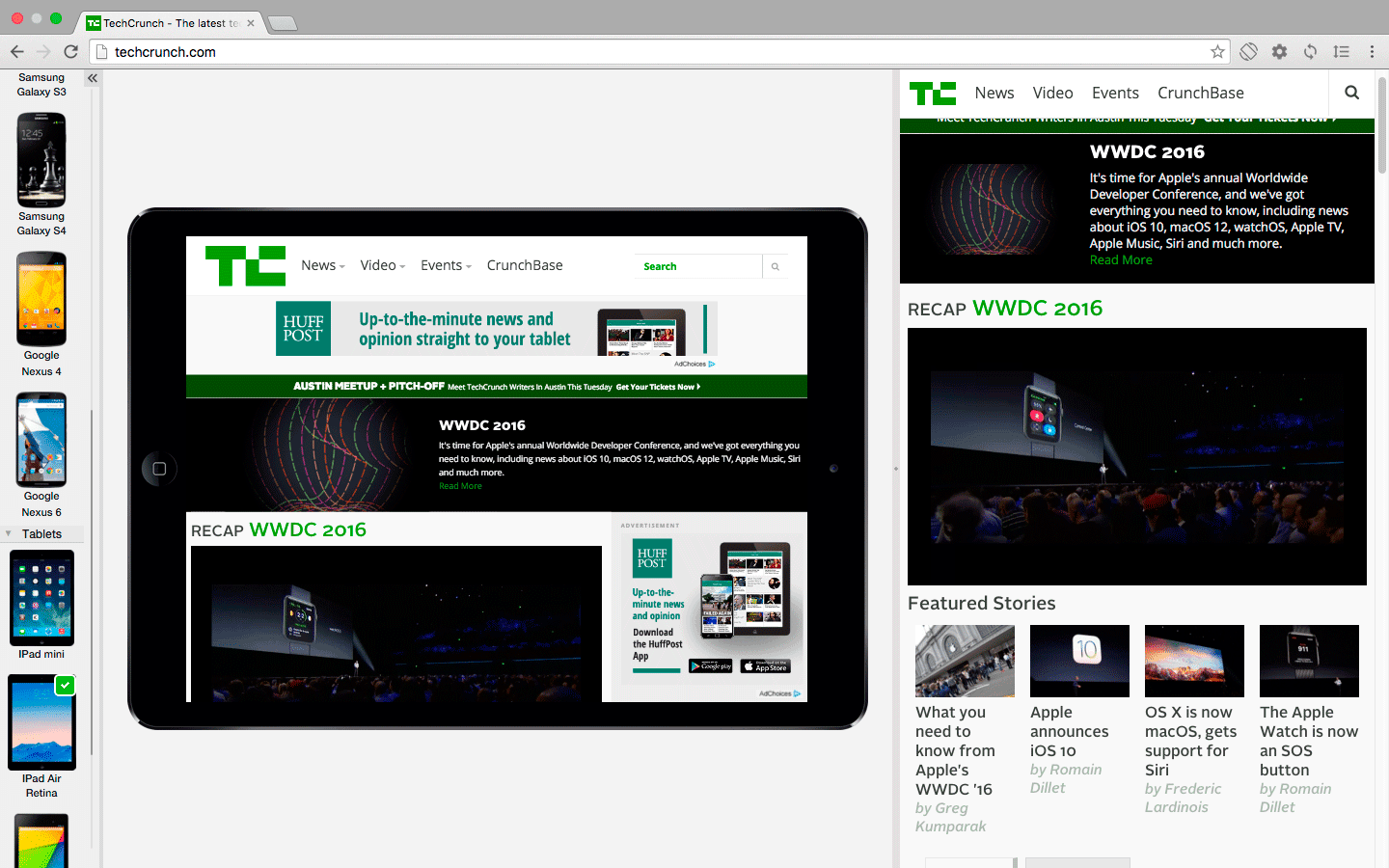Screen dimensions: 1389x868
Task: Click the pane splitter handle
Action: [895, 469]
